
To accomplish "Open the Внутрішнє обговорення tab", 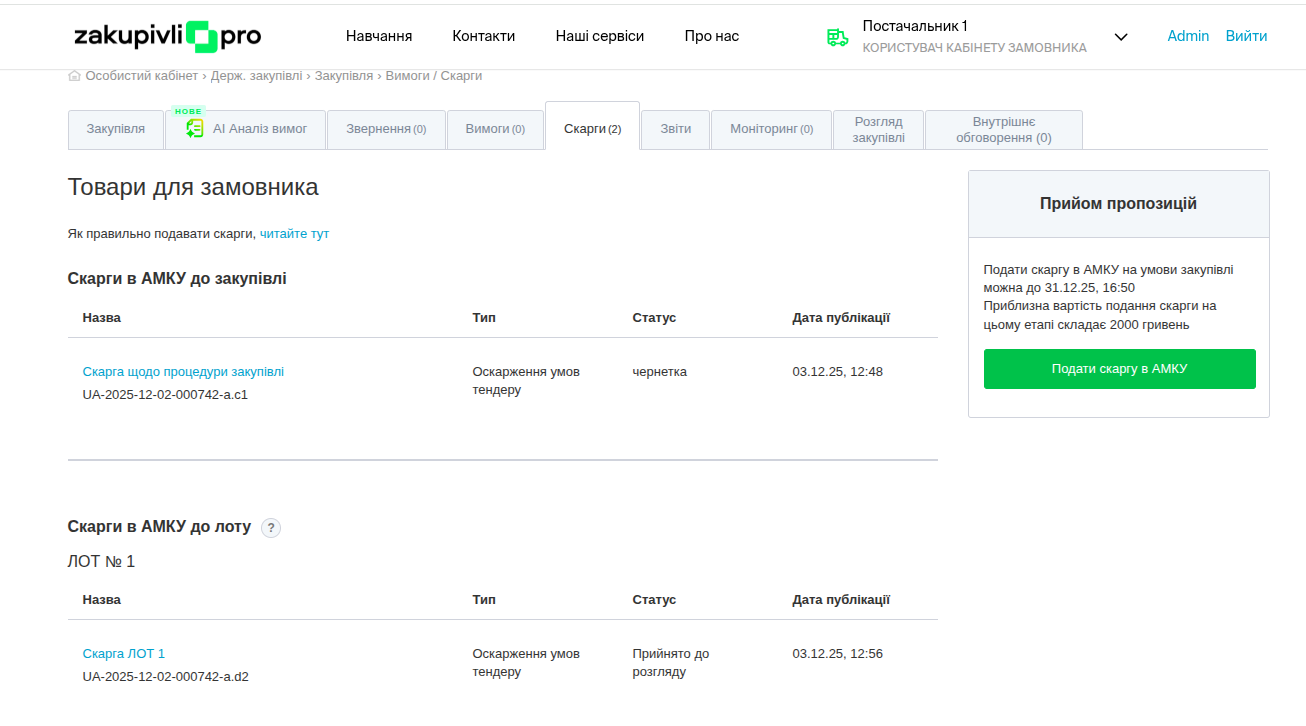I will pyautogui.click(x=1003, y=129).
